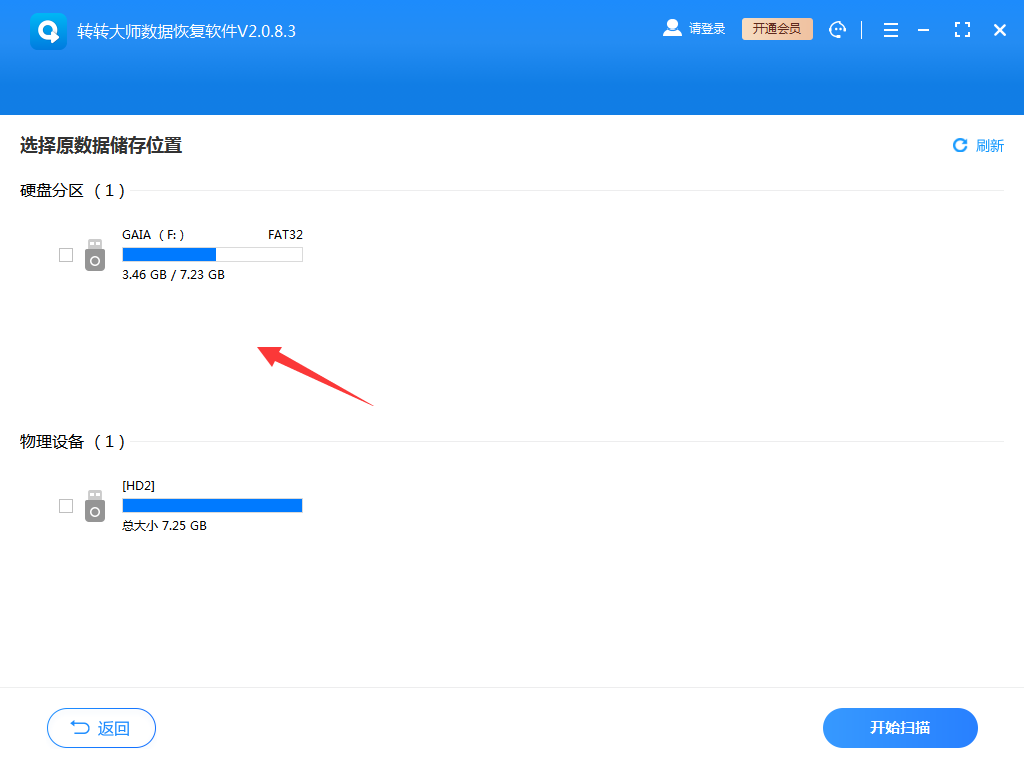Check the GAIA (F:) partition checkbox

tap(66, 255)
